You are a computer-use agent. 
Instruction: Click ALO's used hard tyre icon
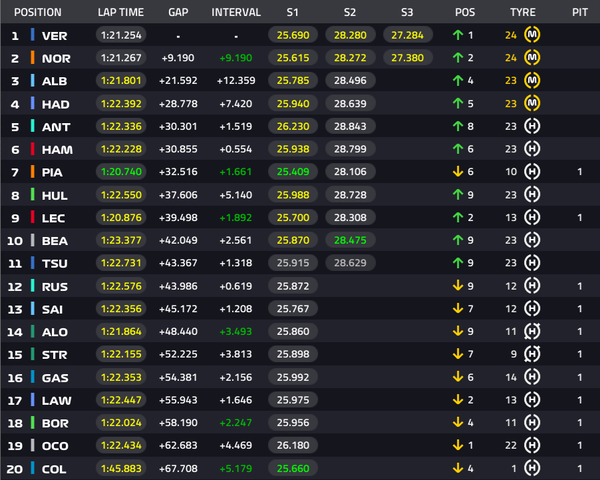pyautogui.click(x=532, y=331)
